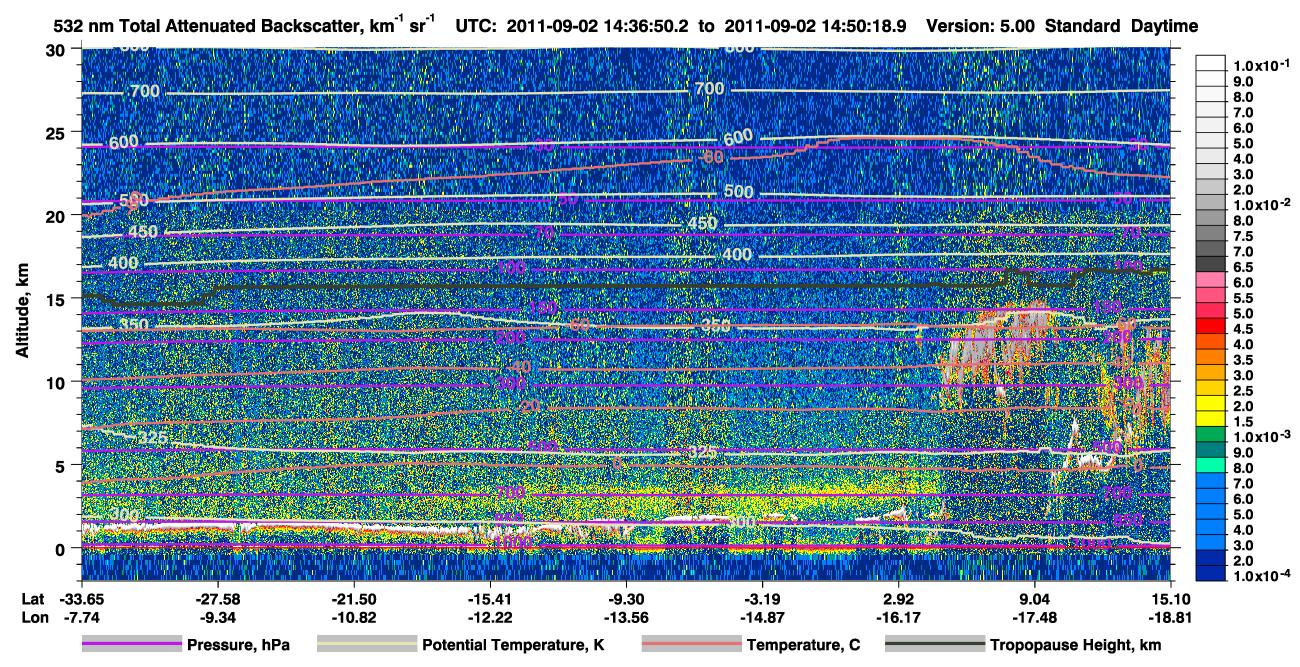Click the color band beside the 1.5 label
The width and height of the screenshot is (1300, 667).
pos(1211,420)
